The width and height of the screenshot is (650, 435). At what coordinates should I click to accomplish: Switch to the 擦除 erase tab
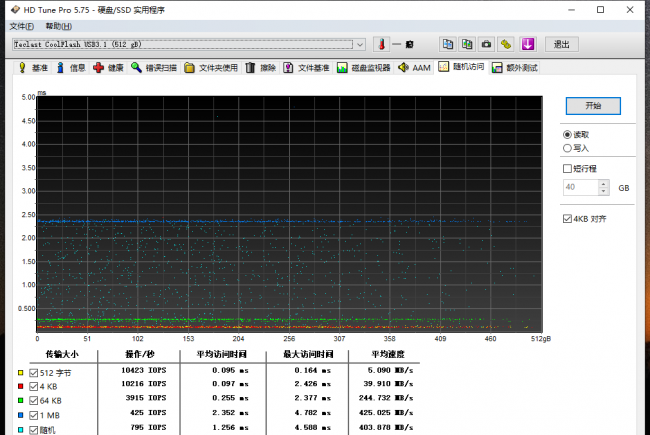point(261,68)
